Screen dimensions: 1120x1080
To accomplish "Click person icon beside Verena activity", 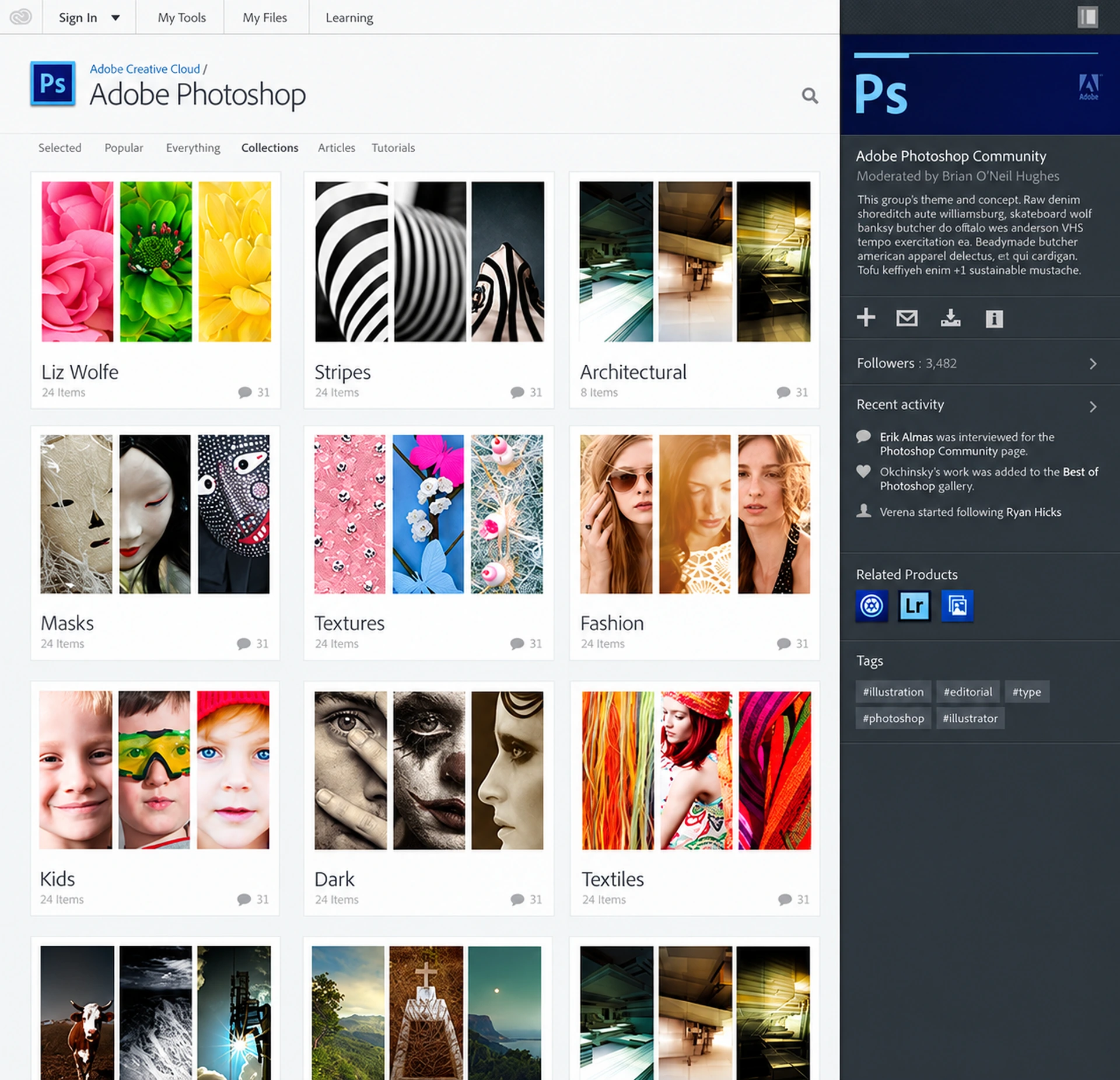I will (863, 511).
